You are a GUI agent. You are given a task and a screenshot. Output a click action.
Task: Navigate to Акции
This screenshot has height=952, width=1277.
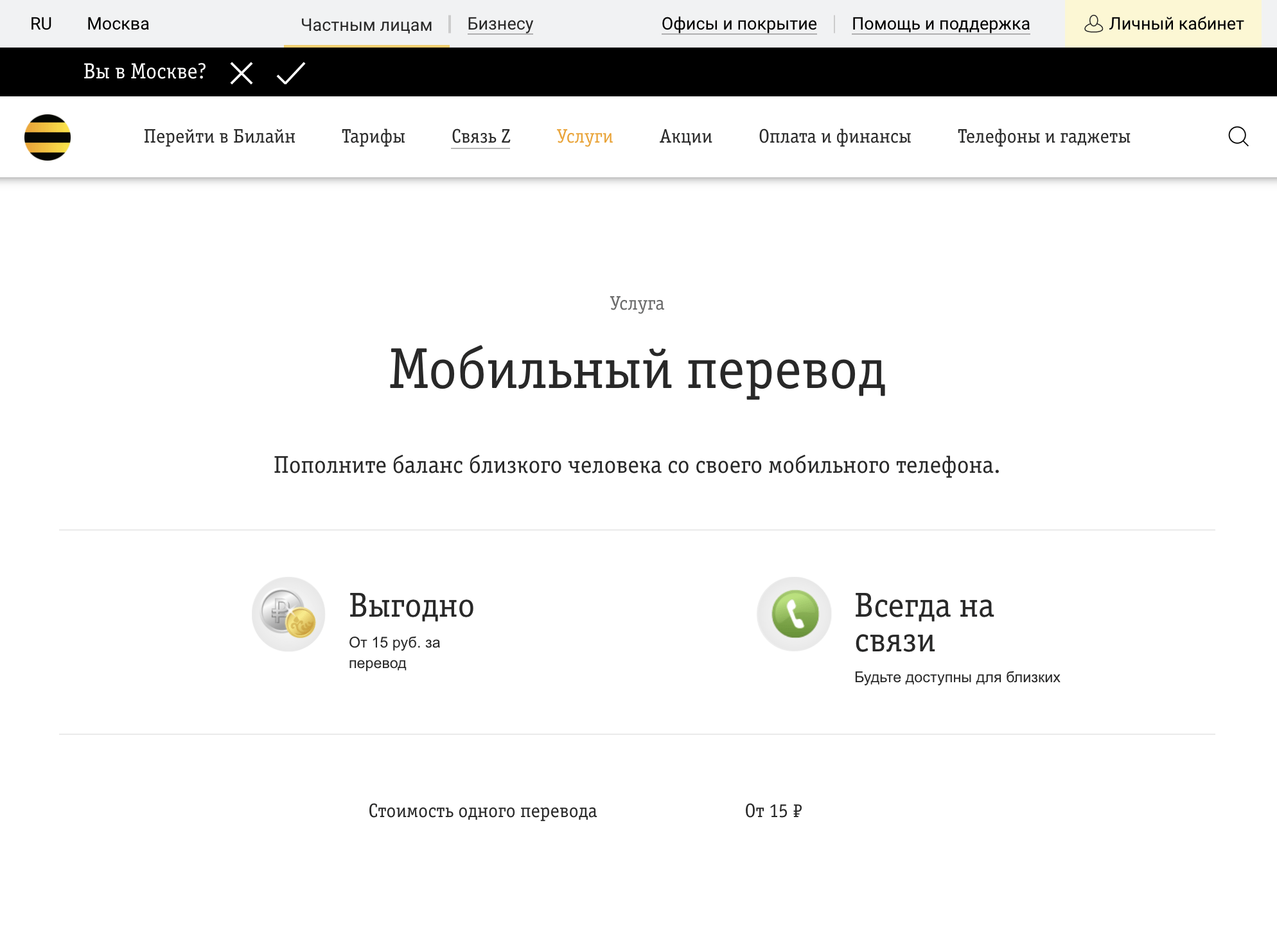685,136
